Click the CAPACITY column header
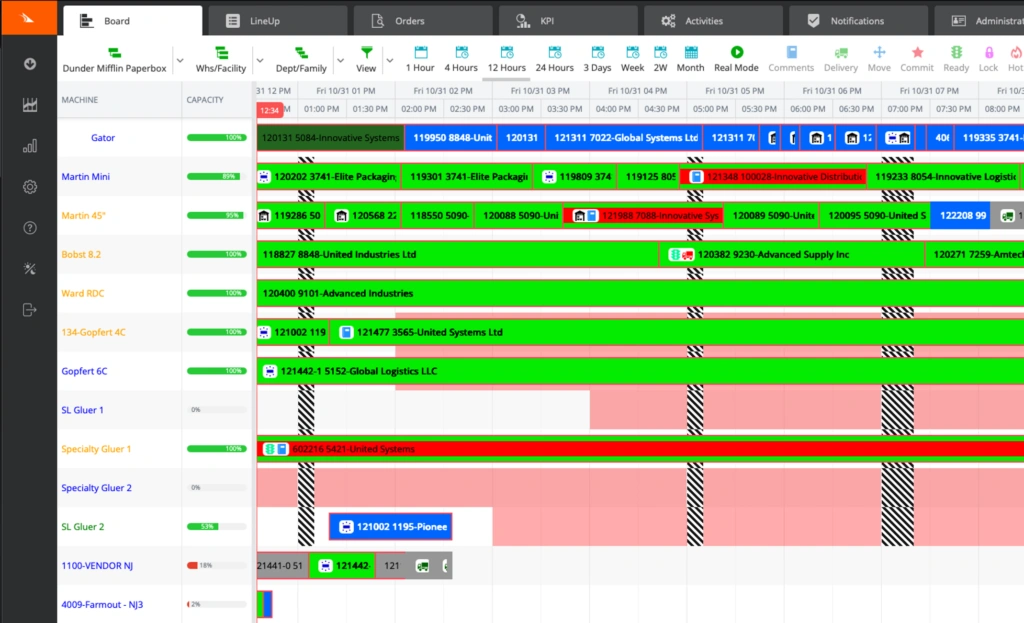The height and width of the screenshot is (623, 1024). pos(205,100)
